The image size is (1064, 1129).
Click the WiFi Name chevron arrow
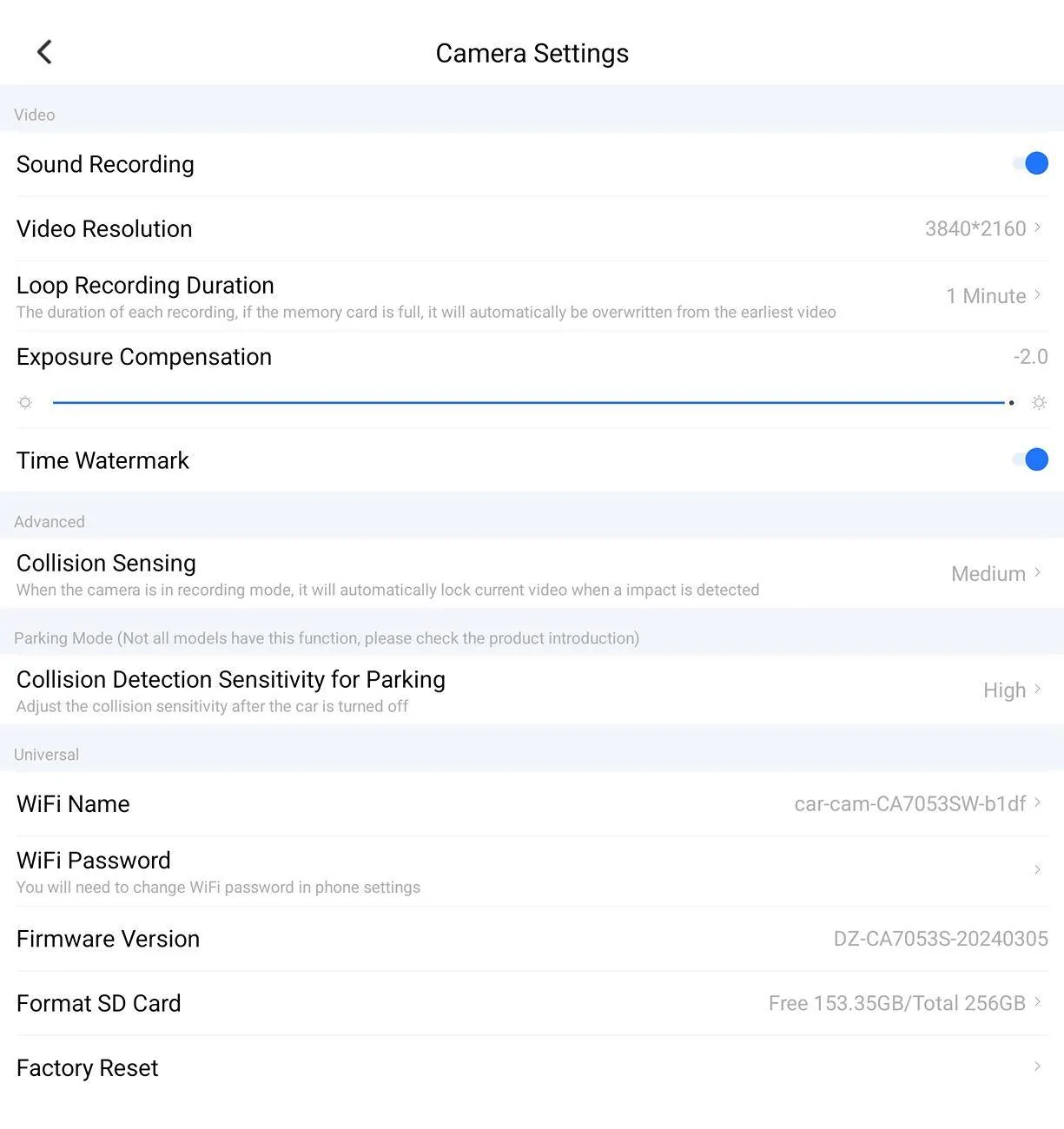[x=1037, y=803]
